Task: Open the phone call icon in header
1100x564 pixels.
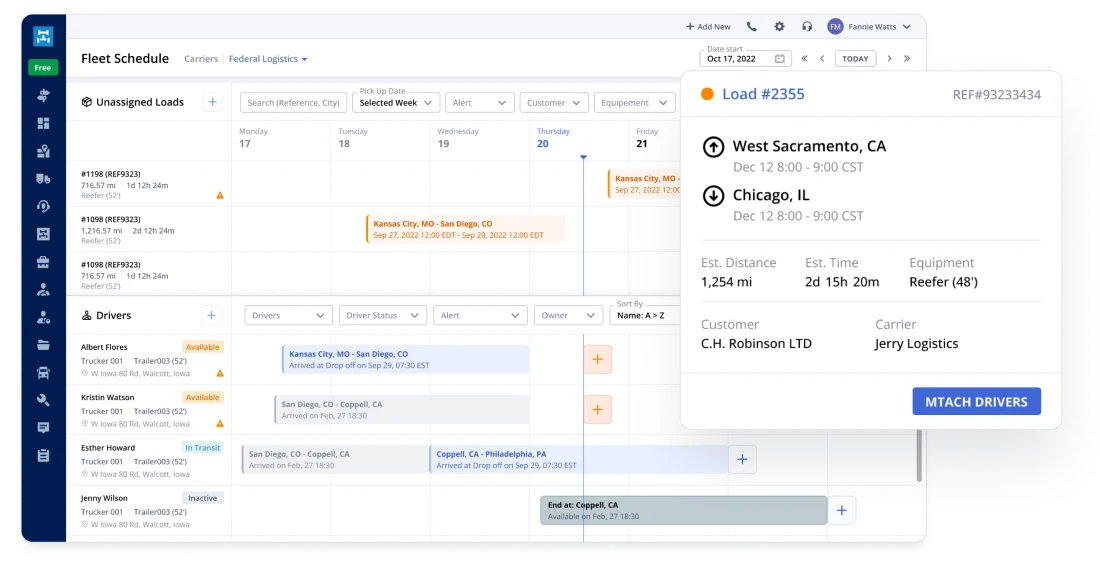Action: pos(752,27)
